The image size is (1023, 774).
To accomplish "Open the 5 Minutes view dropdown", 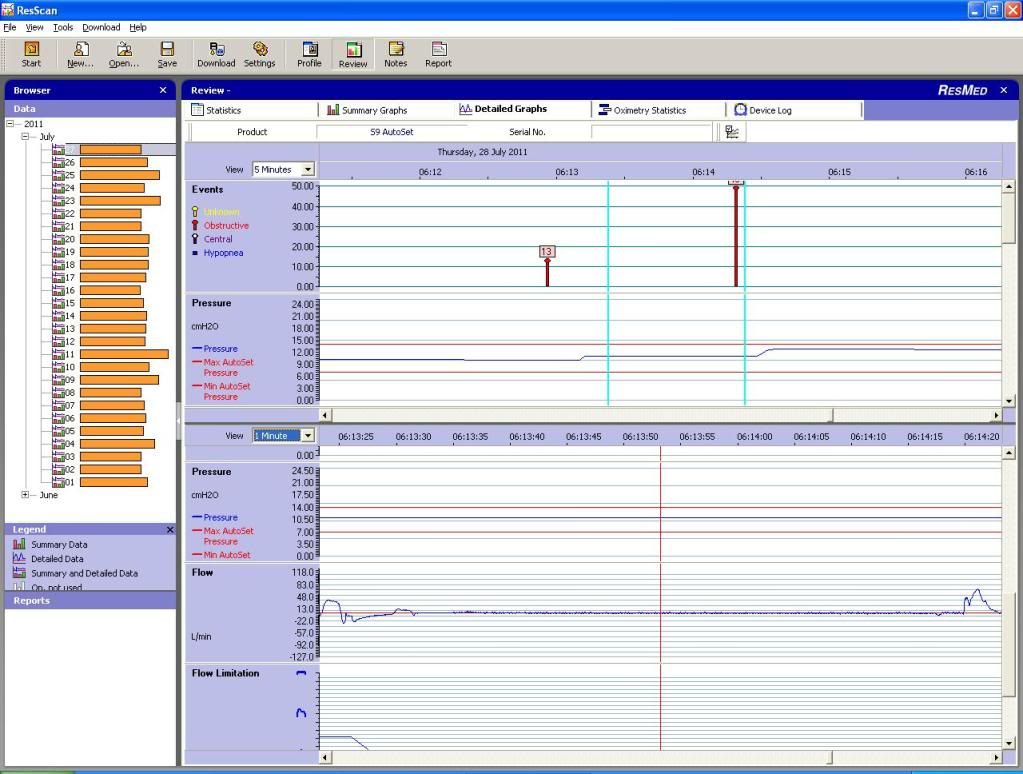I will (x=307, y=170).
